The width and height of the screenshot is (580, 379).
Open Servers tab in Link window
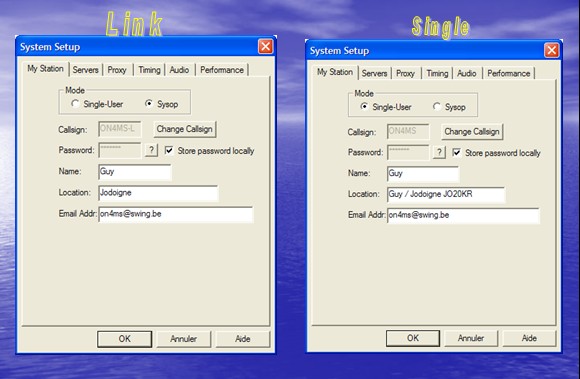point(85,70)
